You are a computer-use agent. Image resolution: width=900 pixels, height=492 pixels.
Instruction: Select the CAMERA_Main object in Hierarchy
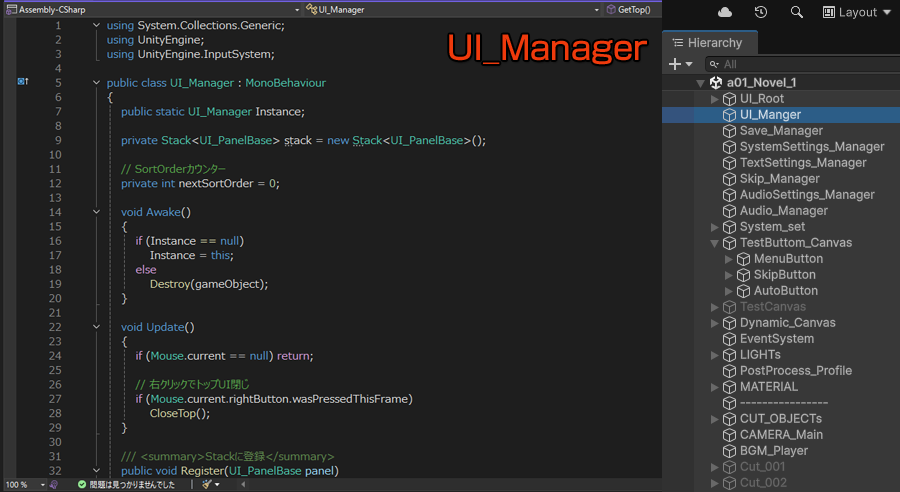[x=781, y=435]
